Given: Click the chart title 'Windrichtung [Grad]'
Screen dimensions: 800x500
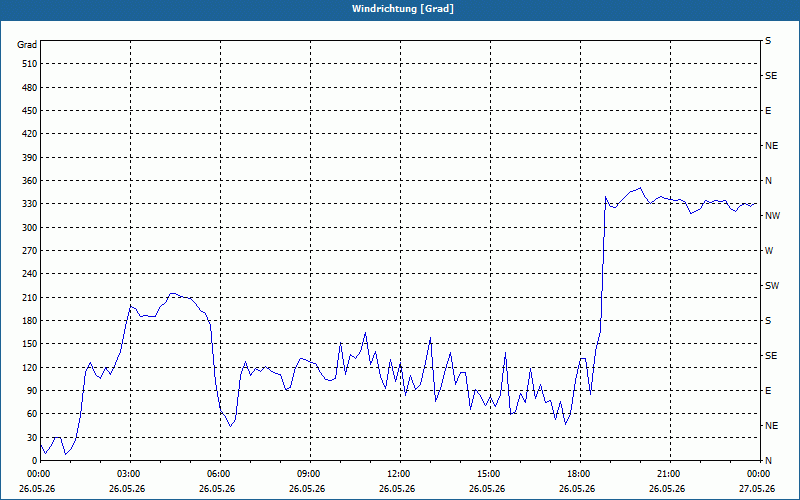Looking at the screenshot, I should pos(403,9).
